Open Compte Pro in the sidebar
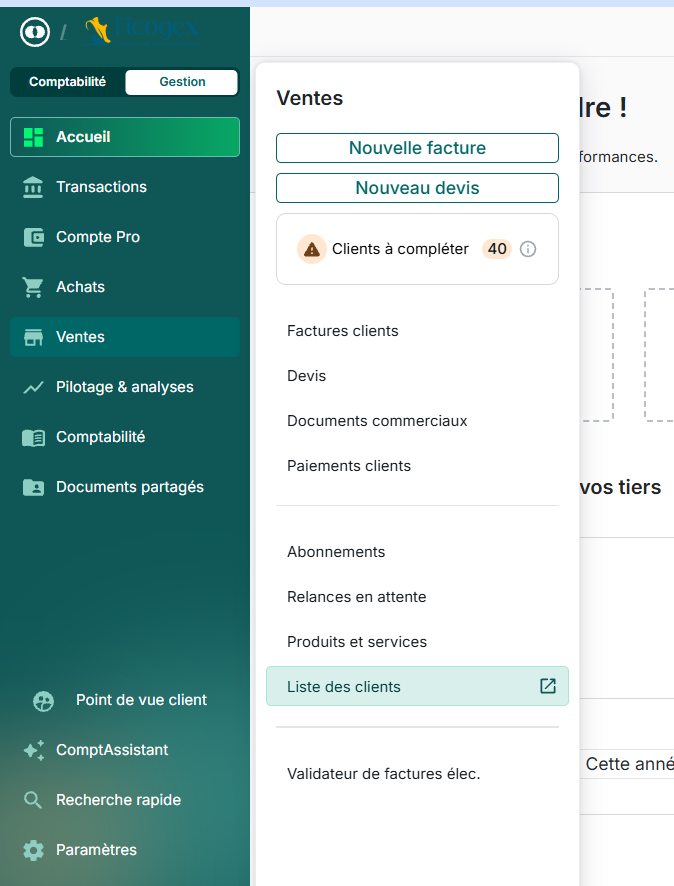 [125, 237]
